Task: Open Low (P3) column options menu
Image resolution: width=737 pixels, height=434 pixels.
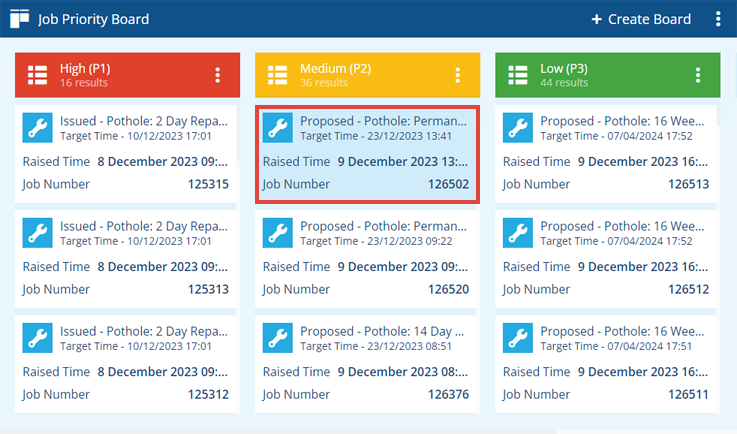Action: point(698,75)
